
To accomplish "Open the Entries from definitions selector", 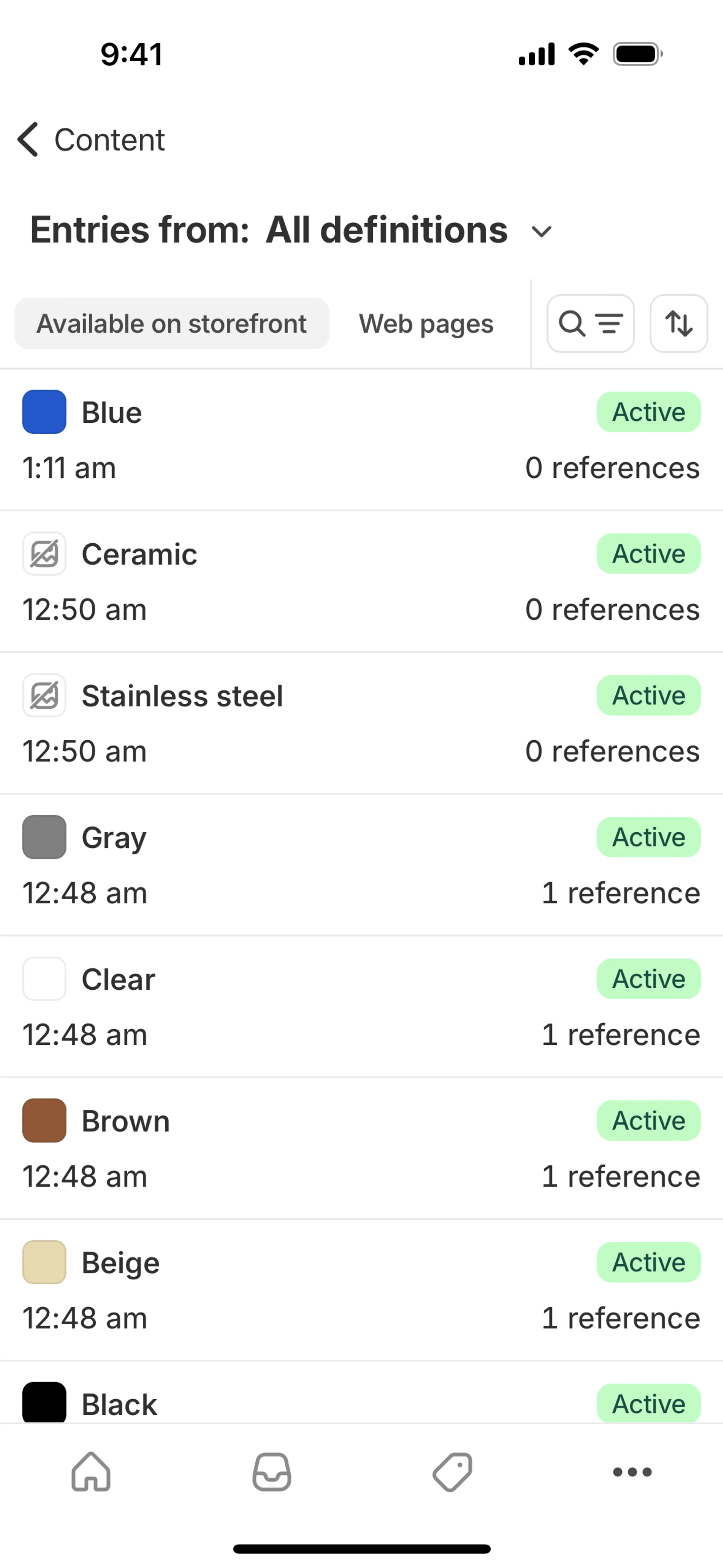I will pos(268,230).
